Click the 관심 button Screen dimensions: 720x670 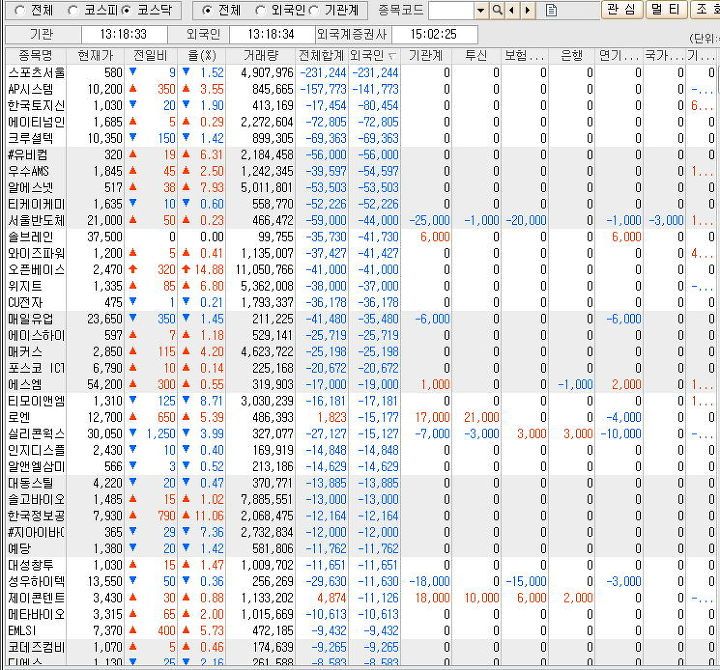(x=621, y=9)
